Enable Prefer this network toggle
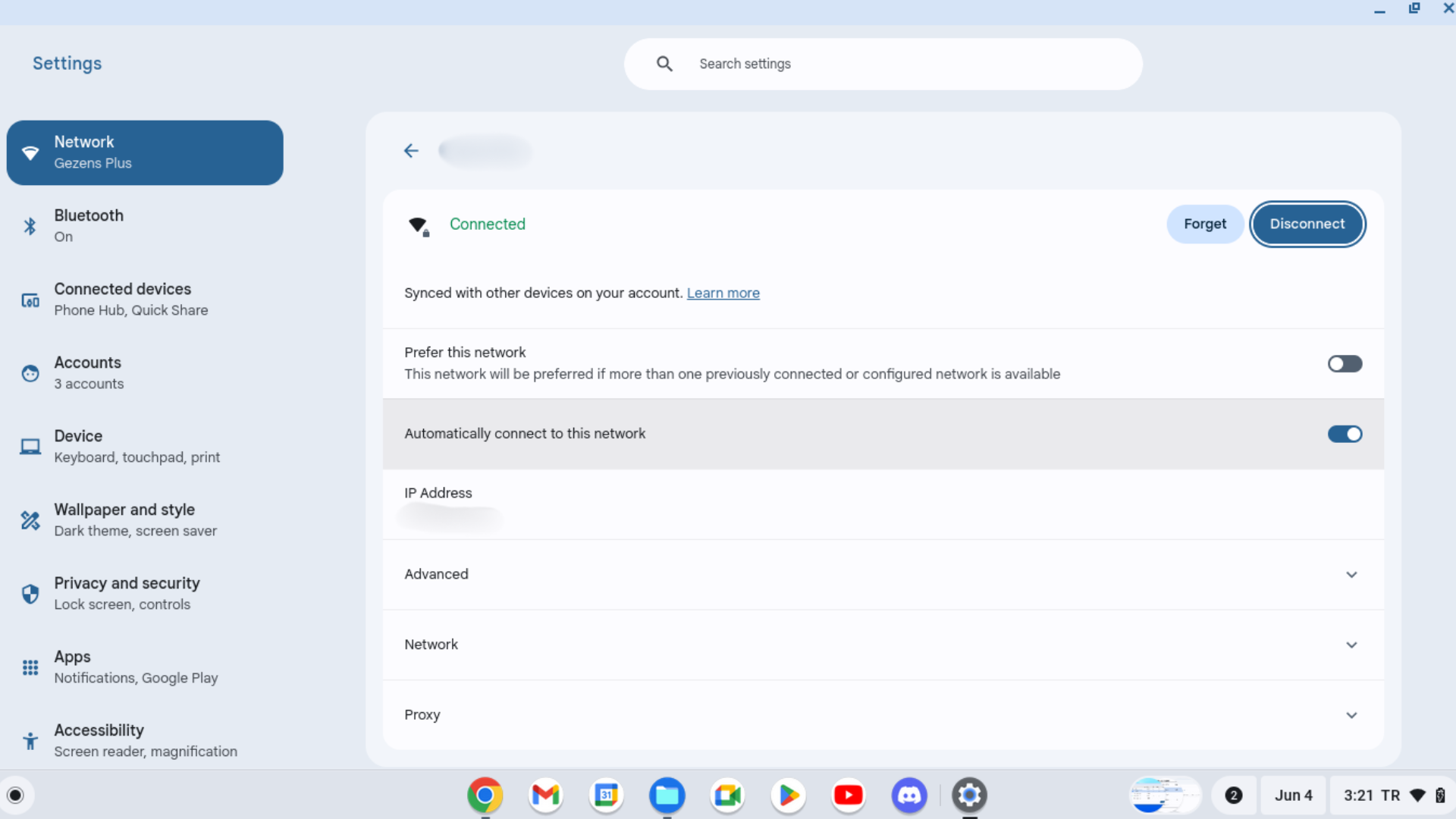This screenshot has width=1456, height=819. 1345,364
